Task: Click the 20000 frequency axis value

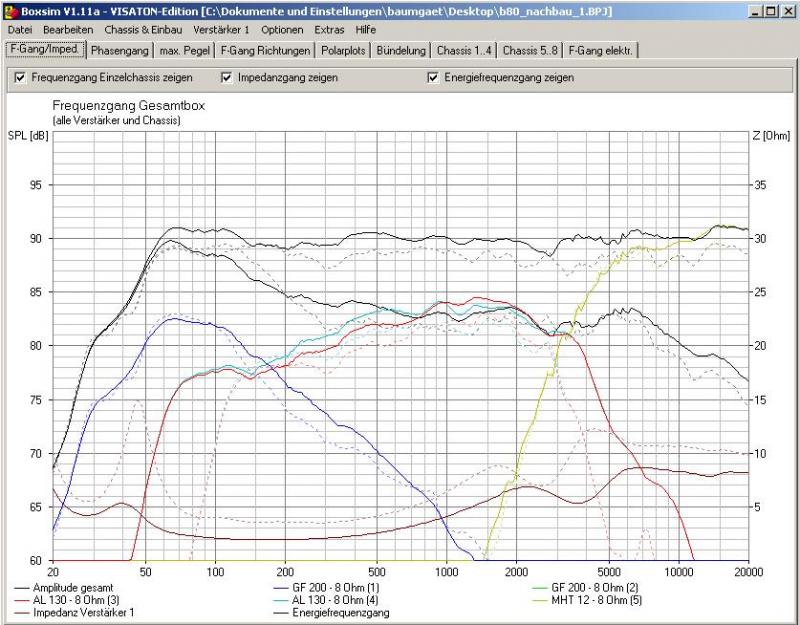Action: coord(748,572)
